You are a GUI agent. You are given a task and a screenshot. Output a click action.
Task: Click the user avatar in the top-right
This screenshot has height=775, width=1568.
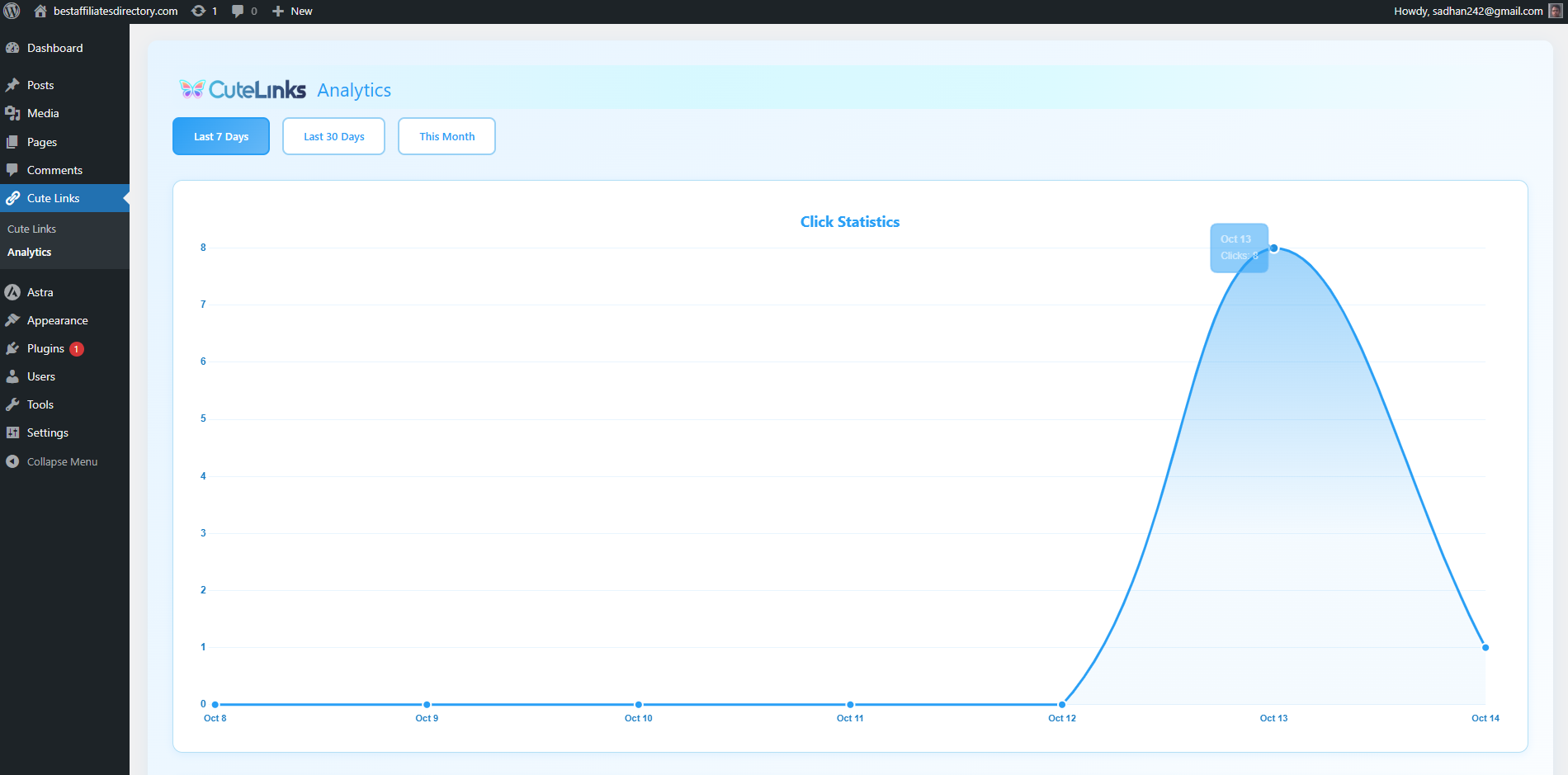pos(1555,11)
